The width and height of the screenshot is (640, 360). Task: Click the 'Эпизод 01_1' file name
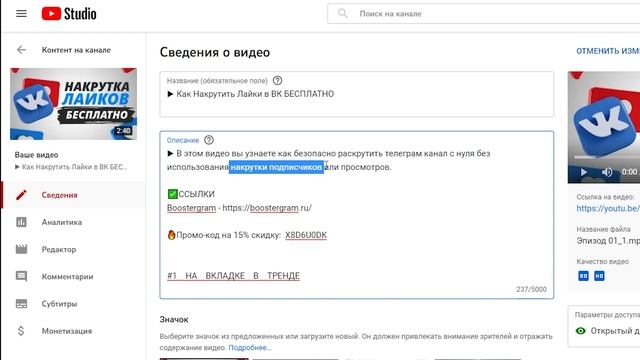(x=608, y=241)
